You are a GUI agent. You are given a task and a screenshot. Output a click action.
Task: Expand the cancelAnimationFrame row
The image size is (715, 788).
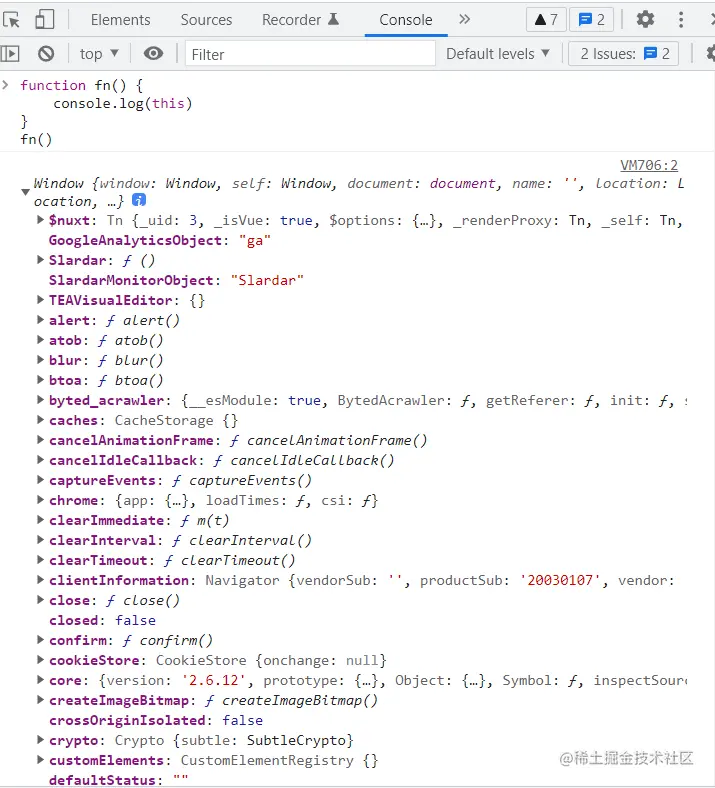pos(41,440)
